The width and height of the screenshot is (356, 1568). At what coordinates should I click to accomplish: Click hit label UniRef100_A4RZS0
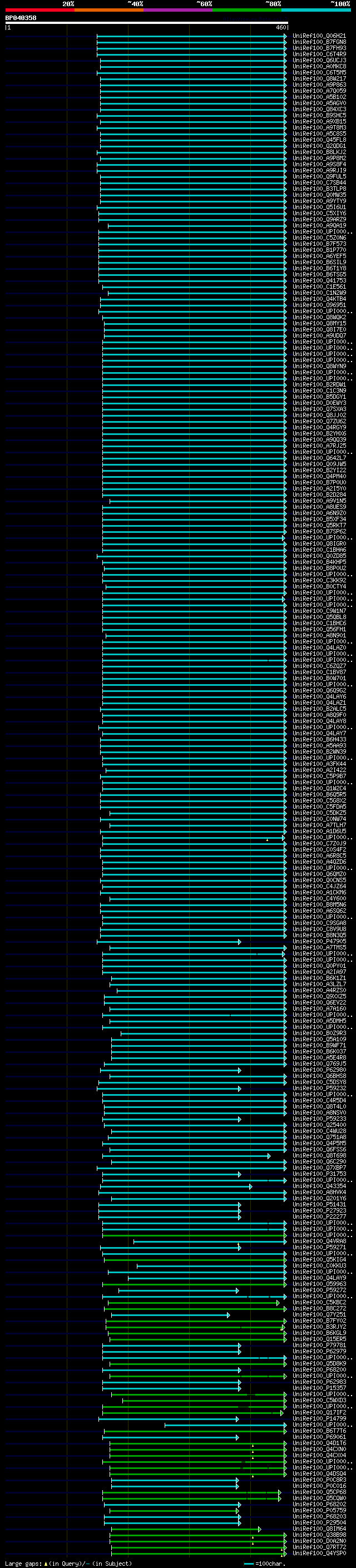(319, 991)
